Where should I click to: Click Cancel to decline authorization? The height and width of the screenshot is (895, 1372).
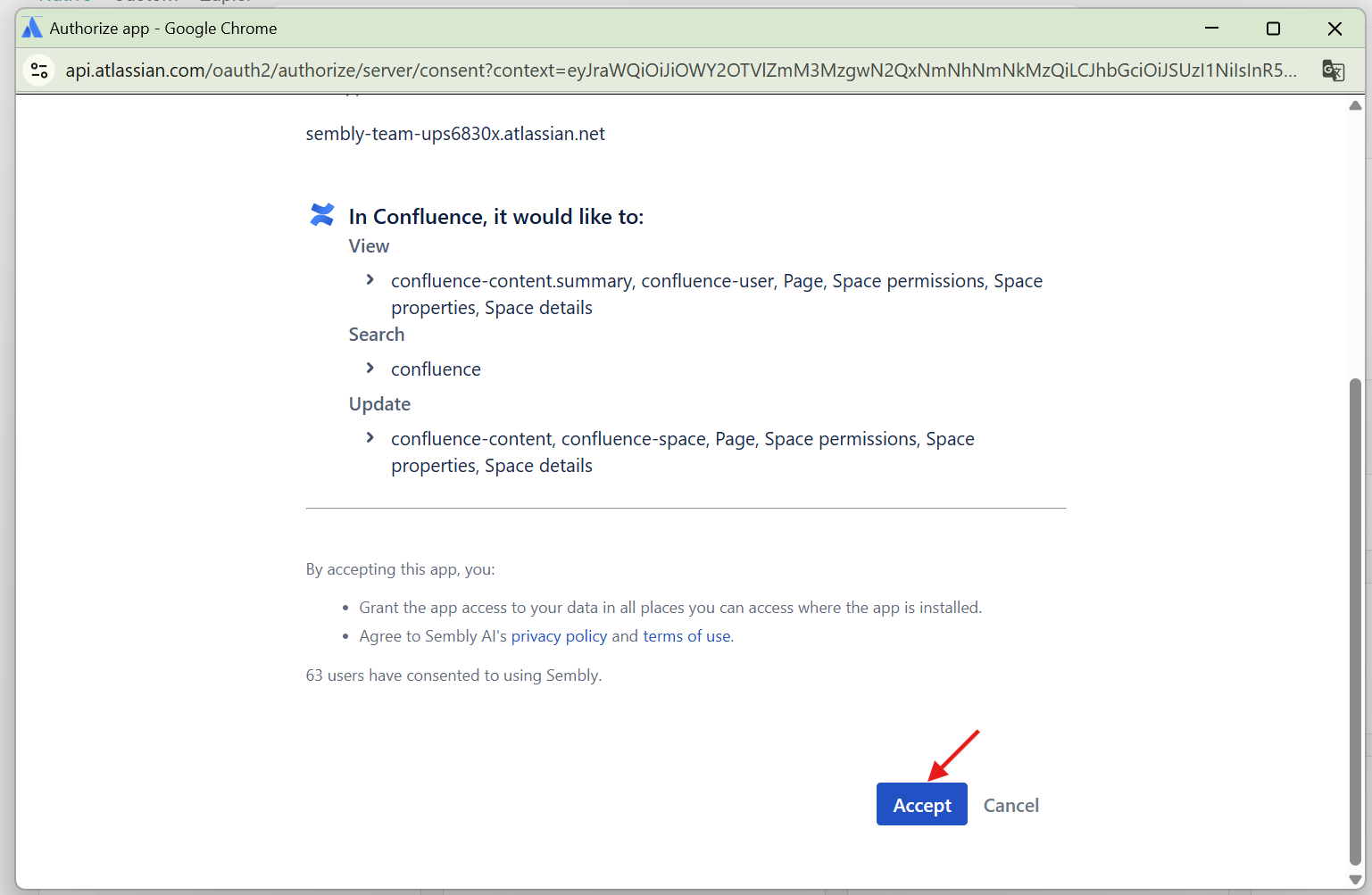(1010, 805)
